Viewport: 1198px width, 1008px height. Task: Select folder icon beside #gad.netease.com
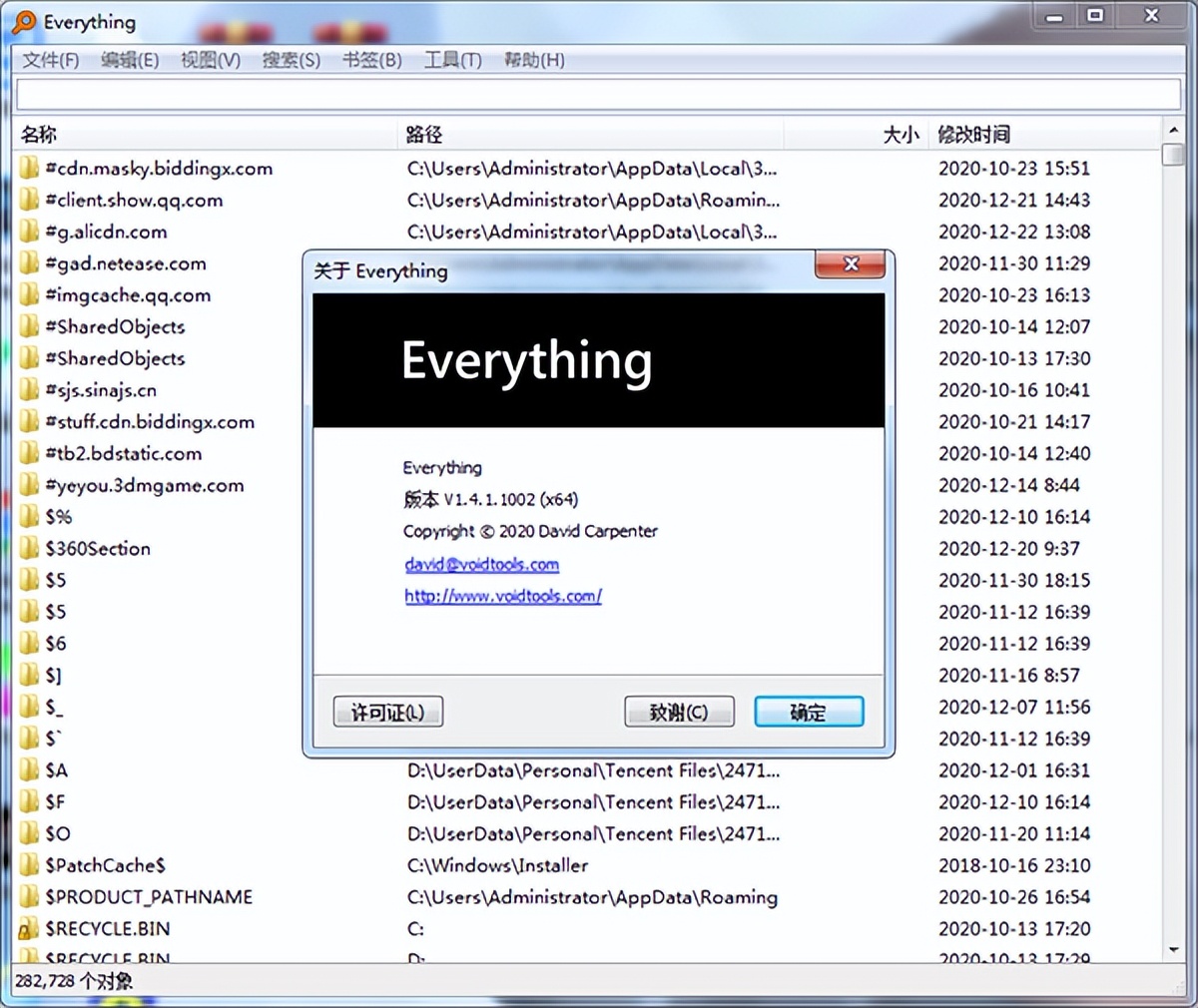(30, 263)
